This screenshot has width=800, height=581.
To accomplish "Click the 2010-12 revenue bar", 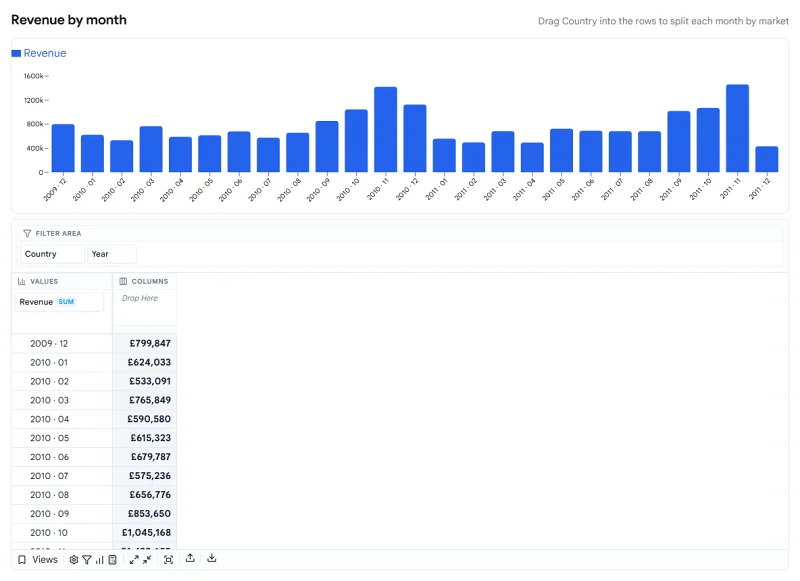I will tap(415, 138).
